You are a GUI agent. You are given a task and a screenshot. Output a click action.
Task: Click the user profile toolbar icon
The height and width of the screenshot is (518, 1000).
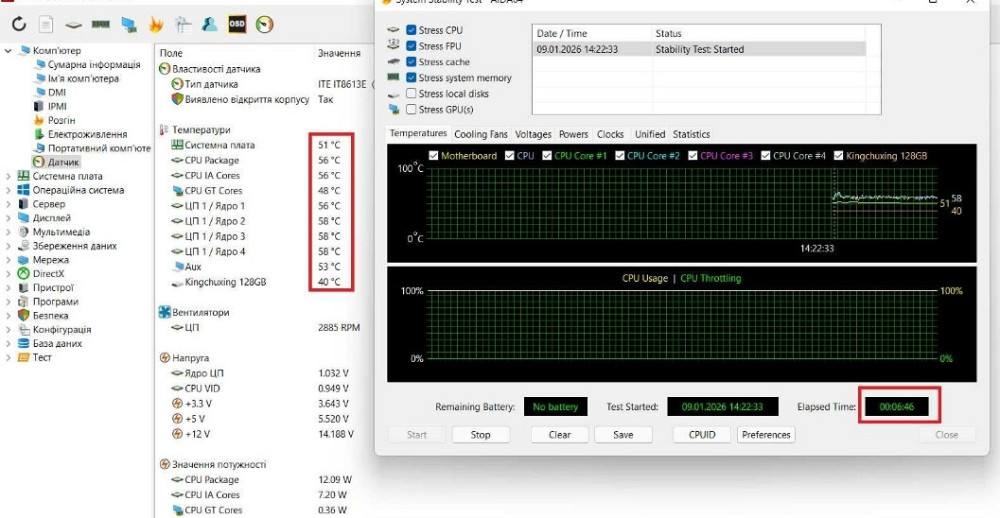210,23
